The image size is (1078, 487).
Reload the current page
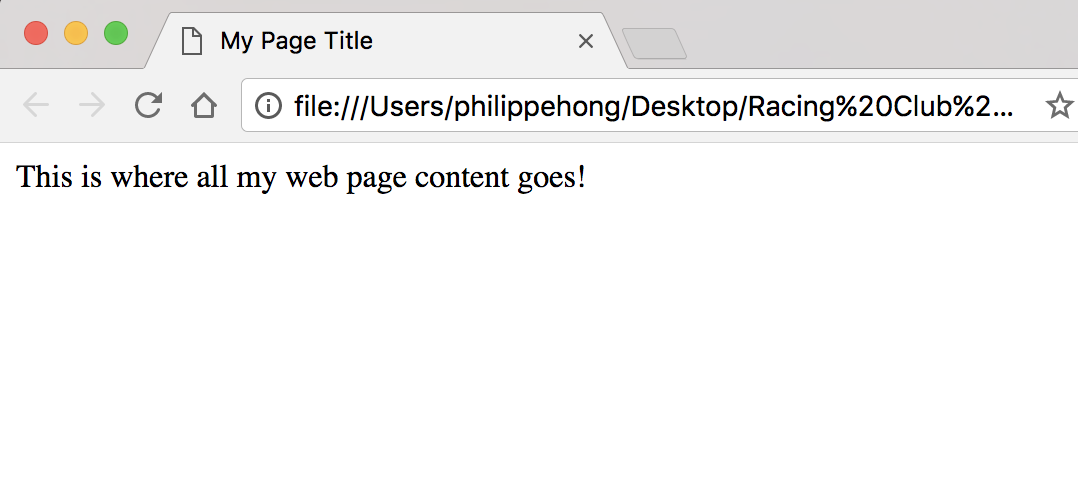[148, 105]
